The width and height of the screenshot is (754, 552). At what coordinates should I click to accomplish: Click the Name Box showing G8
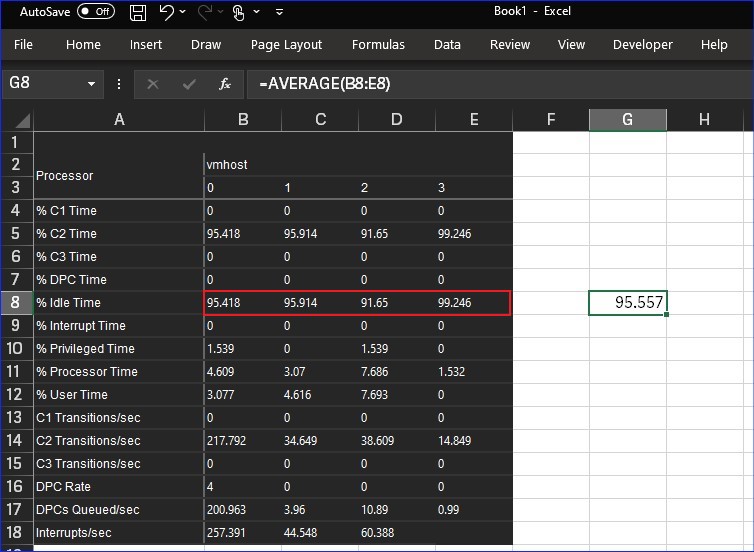pyautogui.click(x=43, y=84)
